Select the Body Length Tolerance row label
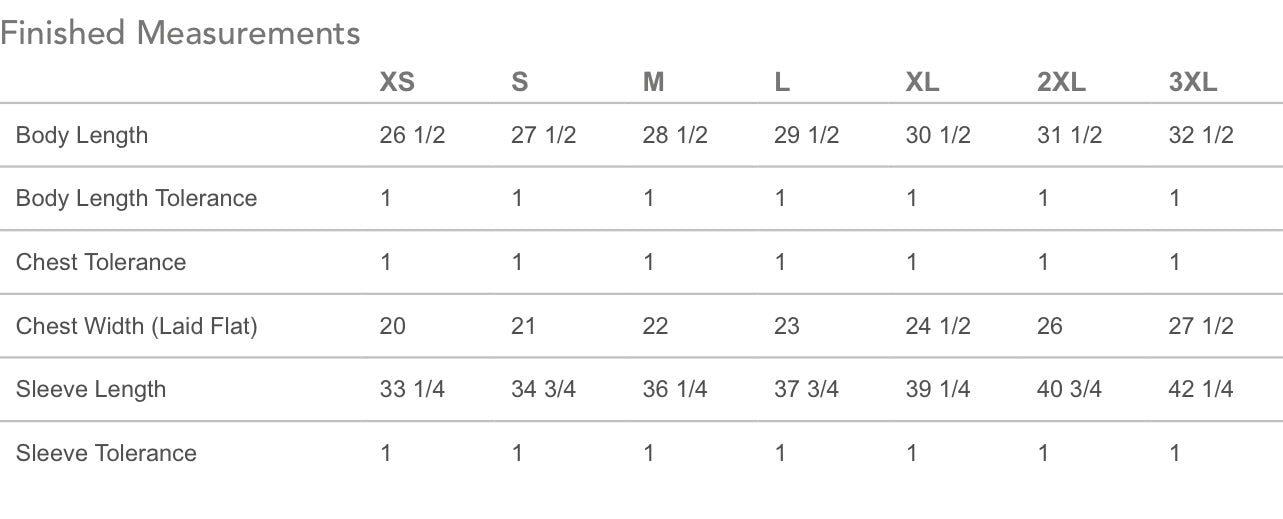The width and height of the screenshot is (1283, 519). click(x=136, y=198)
